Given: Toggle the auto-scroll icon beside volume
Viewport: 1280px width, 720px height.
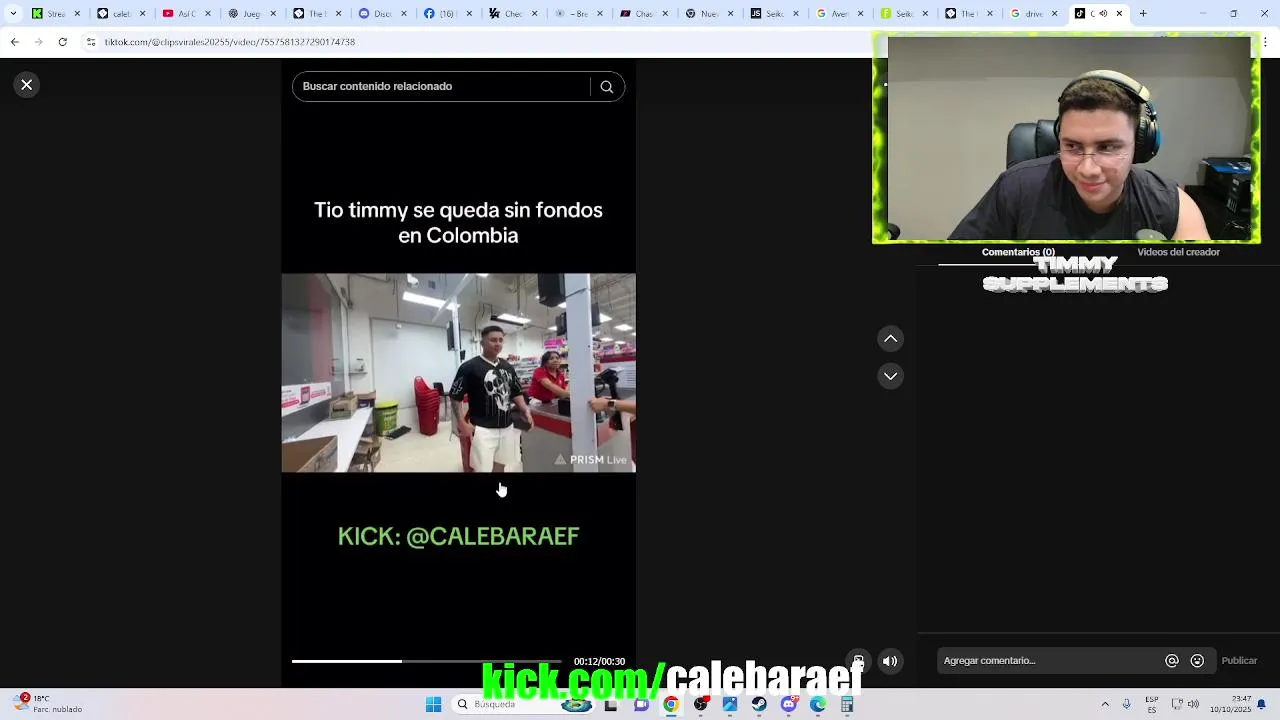Looking at the screenshot, I should coord(858,661).
